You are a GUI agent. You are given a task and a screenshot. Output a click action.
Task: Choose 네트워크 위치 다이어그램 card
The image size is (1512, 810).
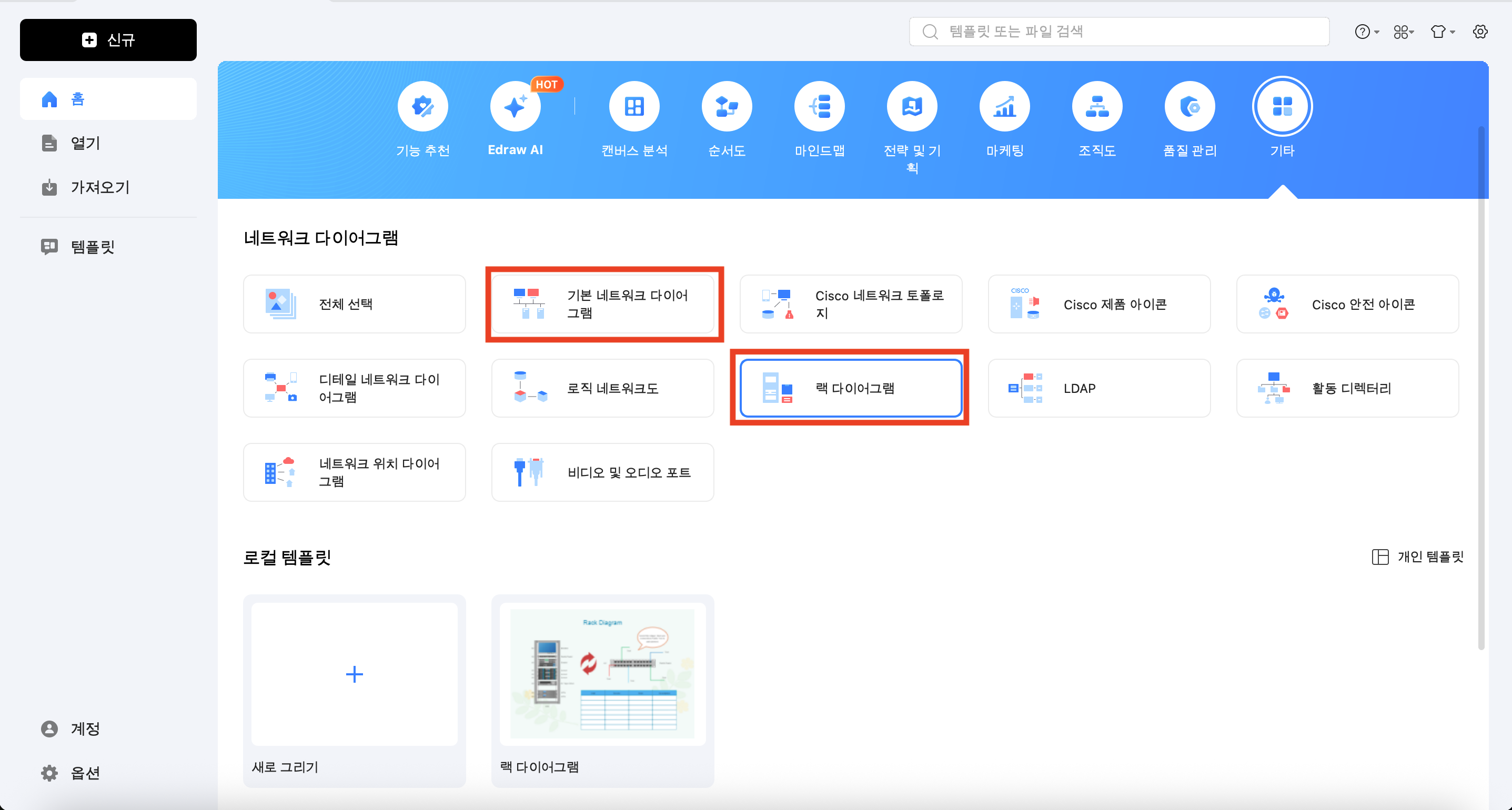(355, 472)
